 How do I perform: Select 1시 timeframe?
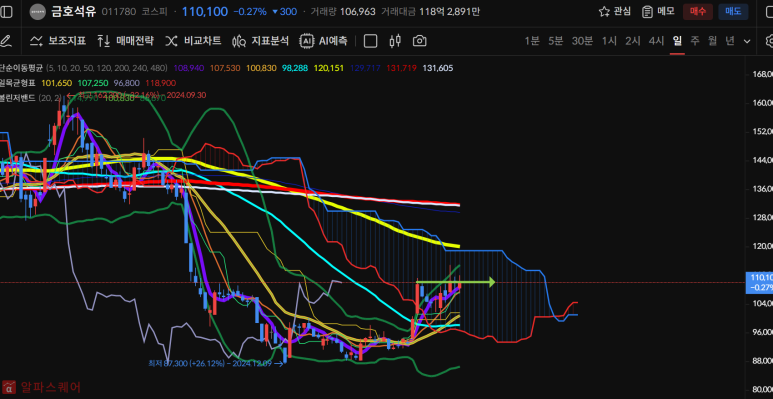click(x=609, y=41)
